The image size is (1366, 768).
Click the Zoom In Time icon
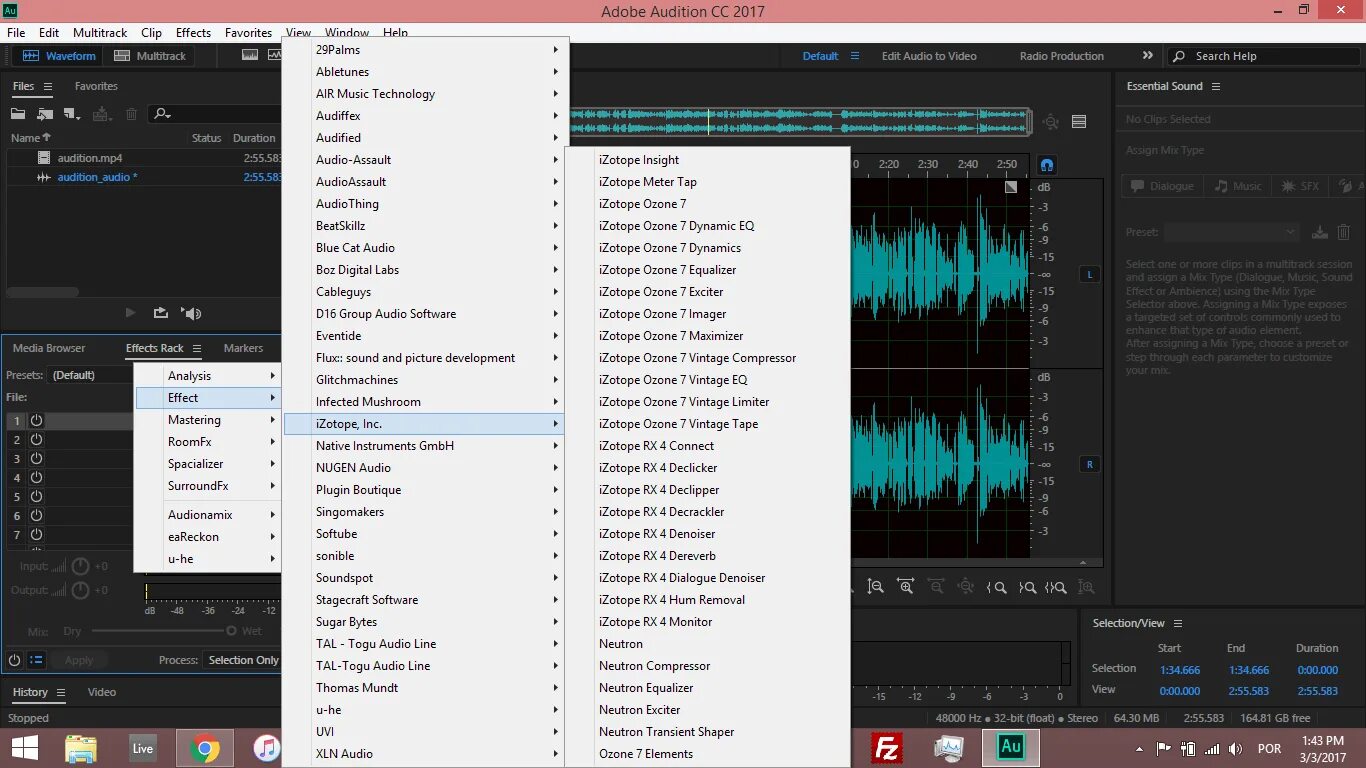point(906,588)
